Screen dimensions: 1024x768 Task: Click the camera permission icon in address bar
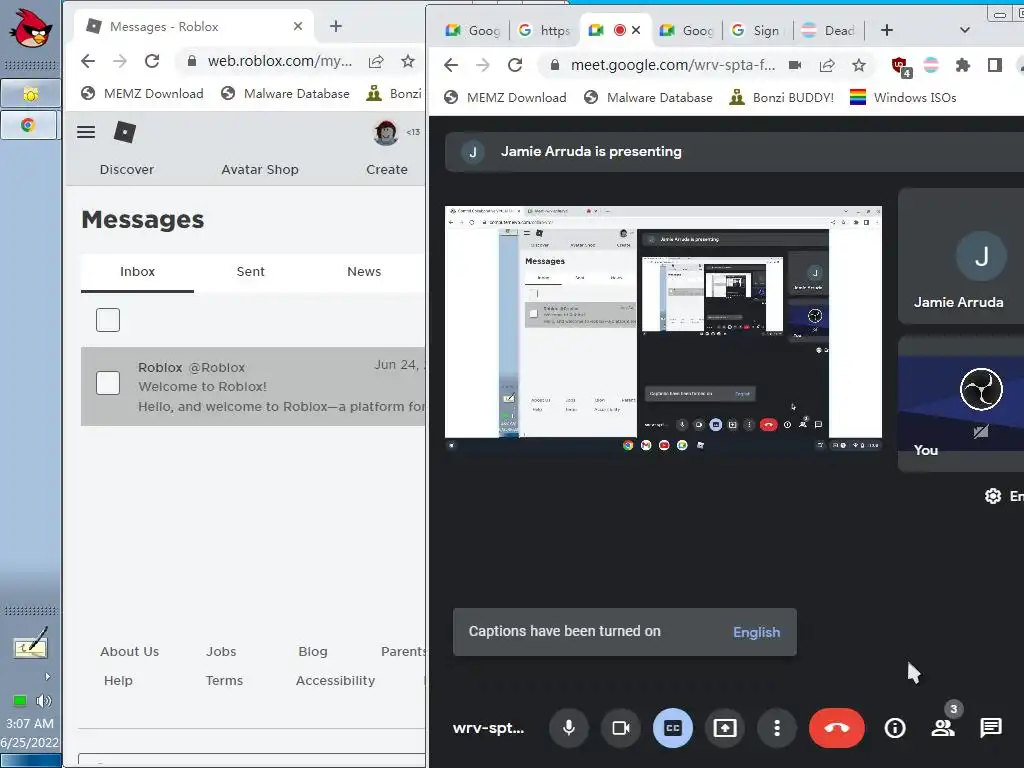pyautogui.click(x=795, y=65)
